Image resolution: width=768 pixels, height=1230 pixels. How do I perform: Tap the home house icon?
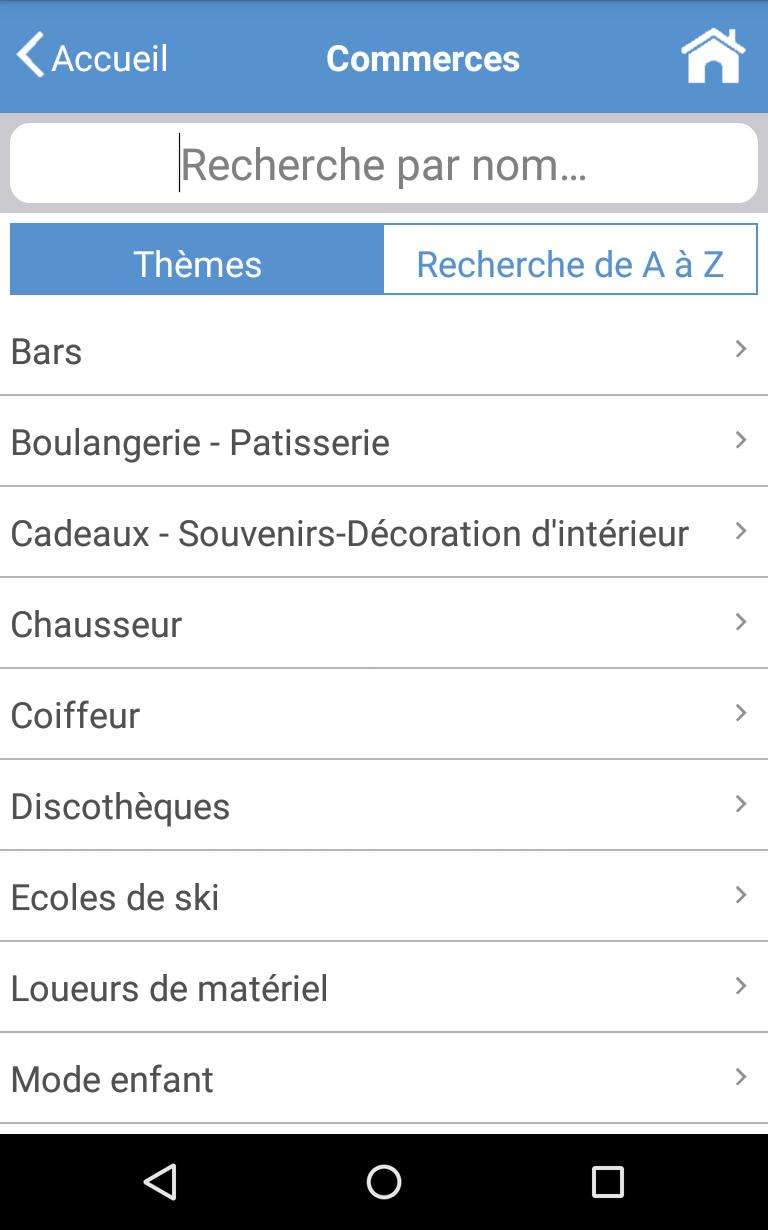(713, 57)
